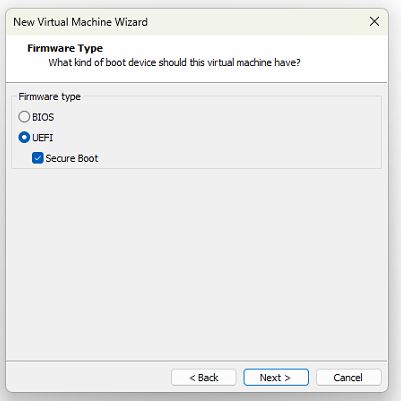Click the New Virtual Machine Wizard title bar
The width and height of the screenshot is (401, 401).
[187, 22]
